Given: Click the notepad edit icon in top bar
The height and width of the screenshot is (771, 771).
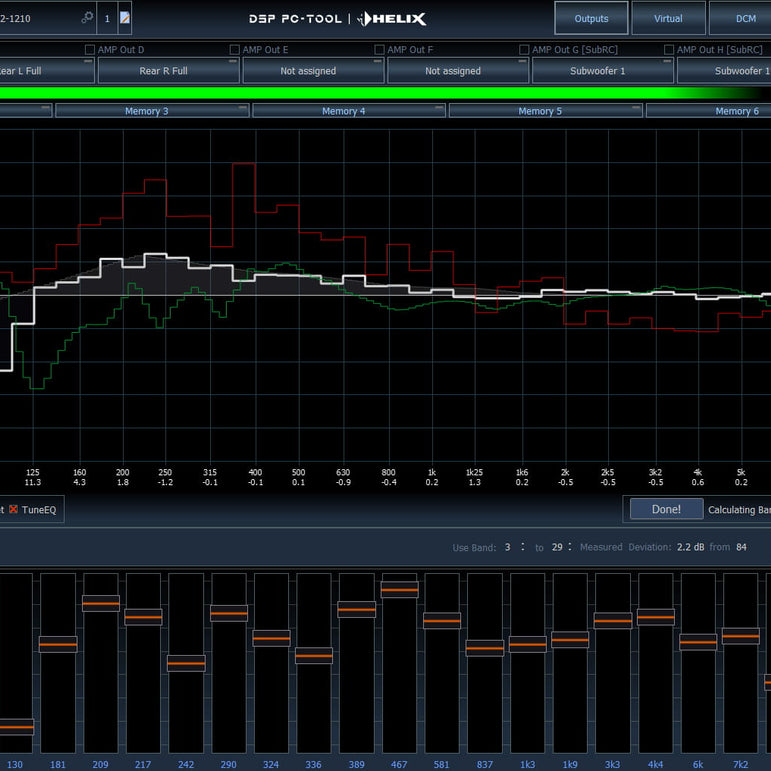Looking at the screenshot, I should [124, 18].
